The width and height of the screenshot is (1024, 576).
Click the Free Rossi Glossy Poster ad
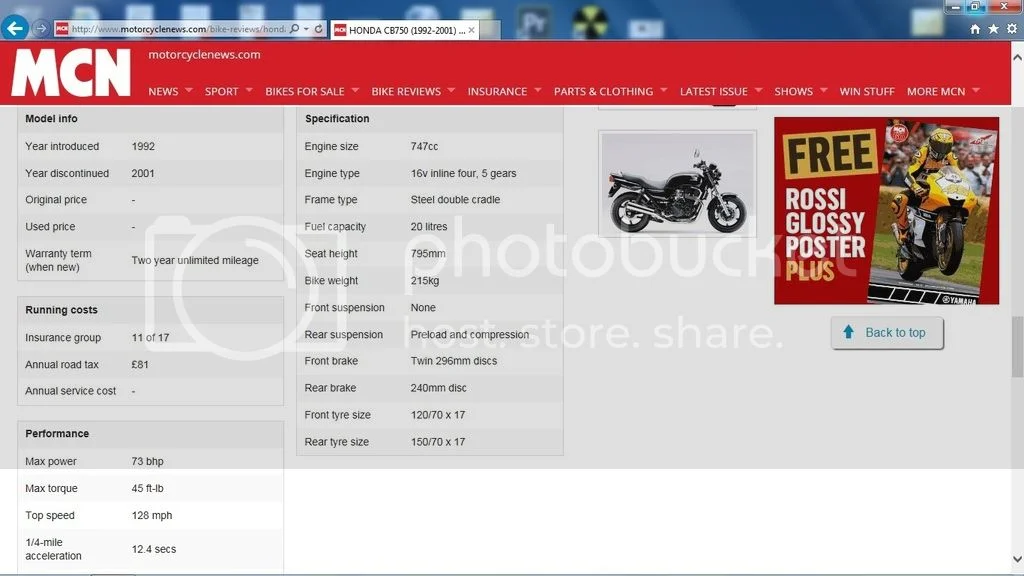pyautogui.click(x=886, y=211)
